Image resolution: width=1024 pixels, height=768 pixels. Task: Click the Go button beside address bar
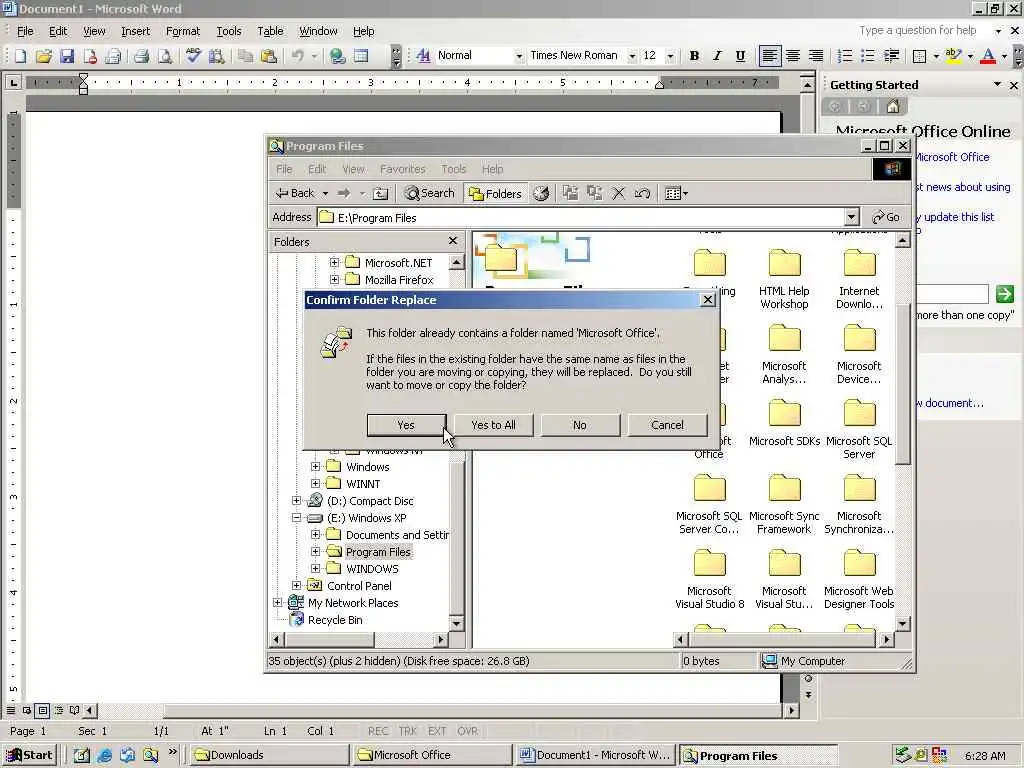click(887, 217)
